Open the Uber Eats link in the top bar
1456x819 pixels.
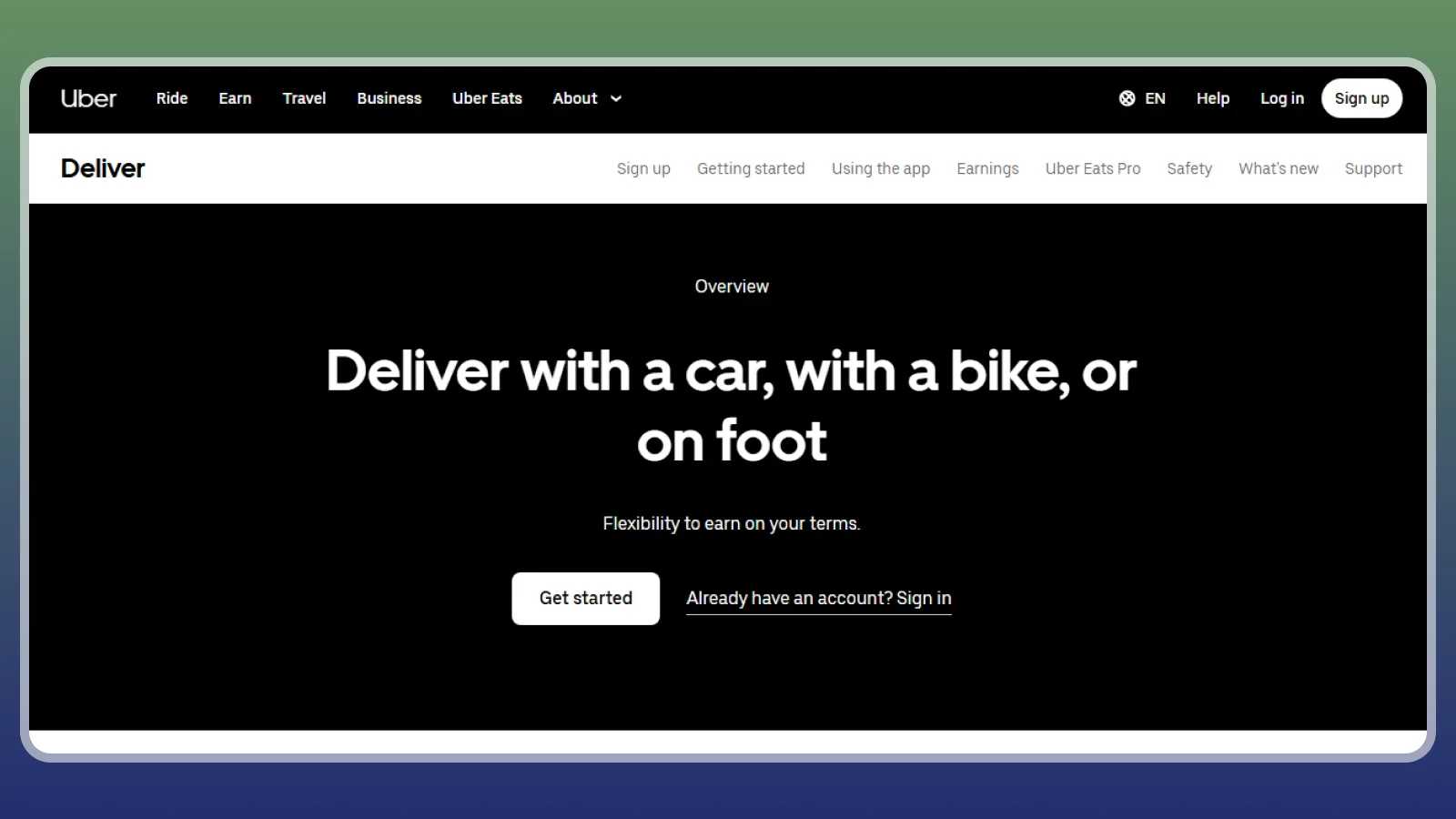487,98
